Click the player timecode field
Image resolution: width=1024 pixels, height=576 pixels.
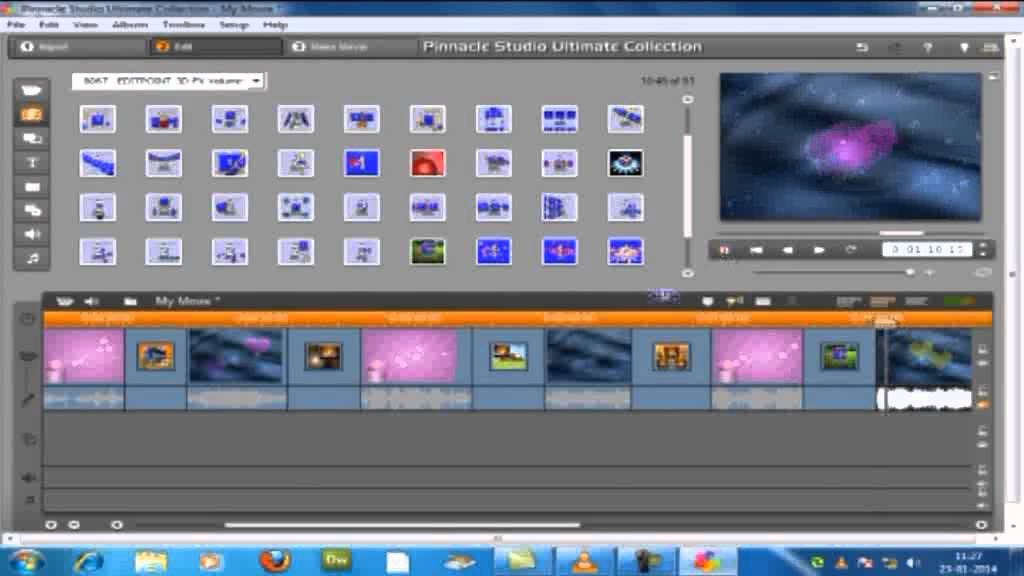point(927,249)
